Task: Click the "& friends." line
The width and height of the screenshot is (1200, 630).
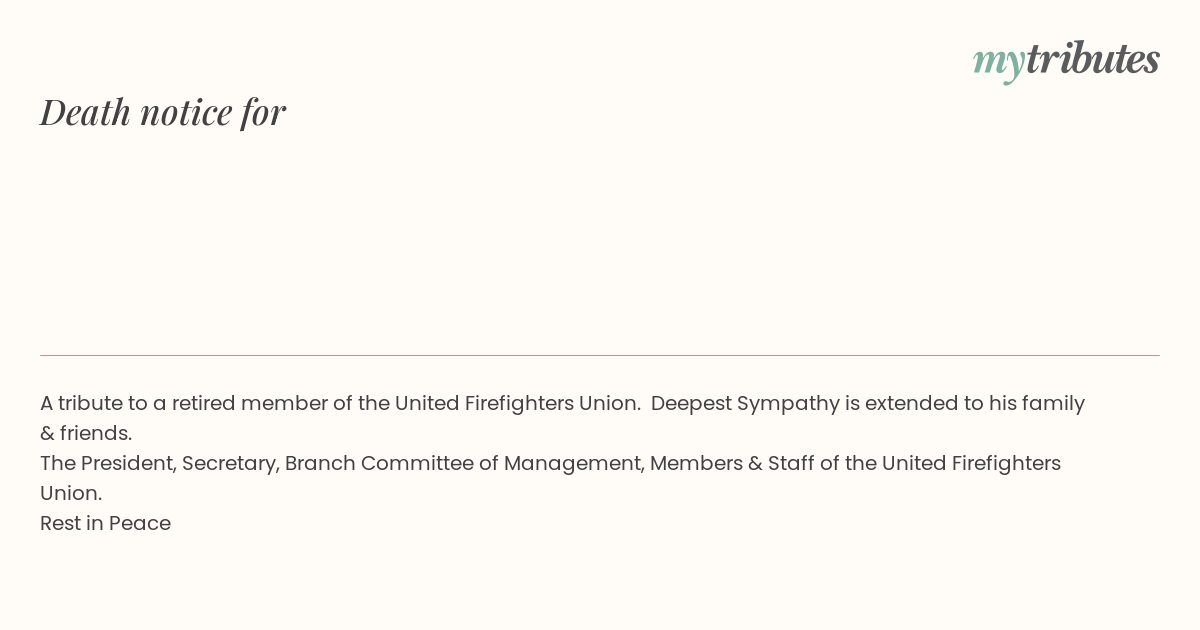Action: [x=86, y=433]
